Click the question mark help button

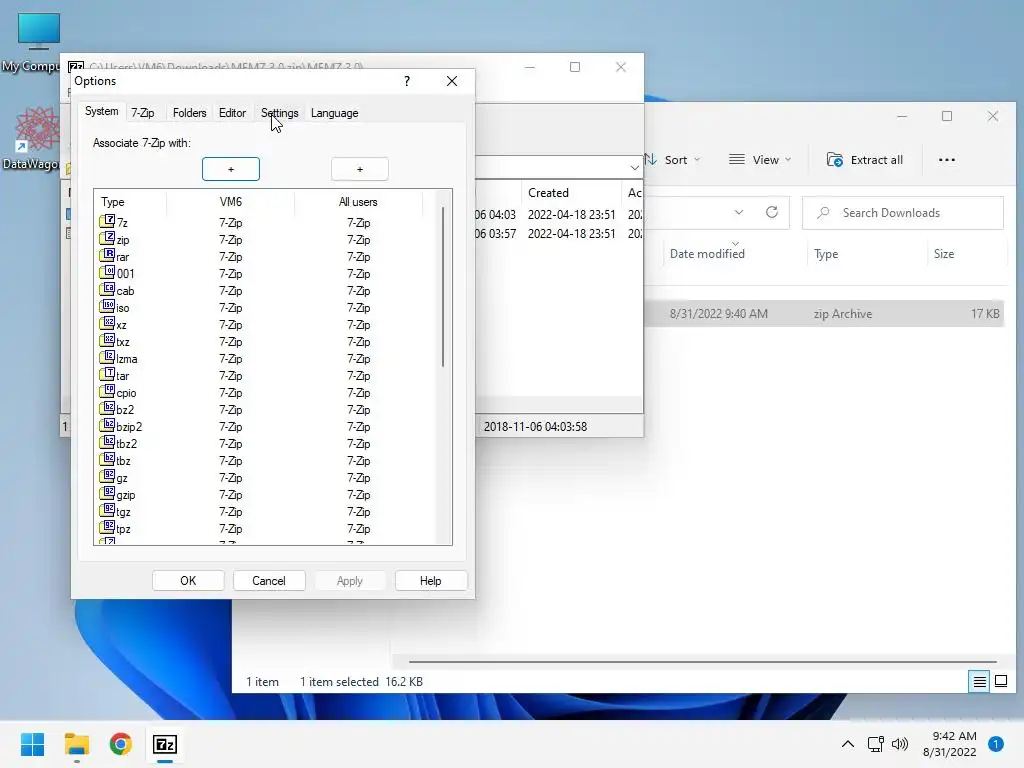[x=407, y=81]
